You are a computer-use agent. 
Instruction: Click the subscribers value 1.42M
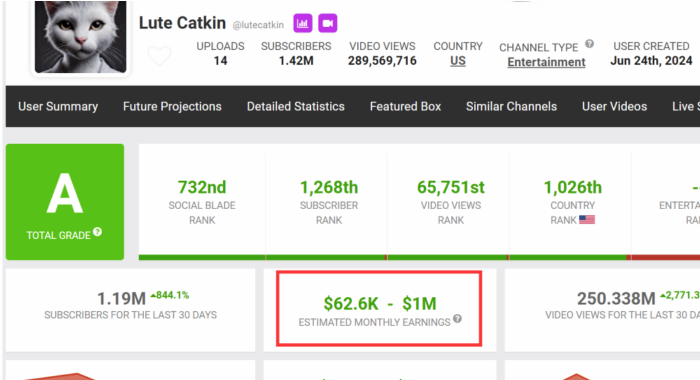[x=296, y=61]
